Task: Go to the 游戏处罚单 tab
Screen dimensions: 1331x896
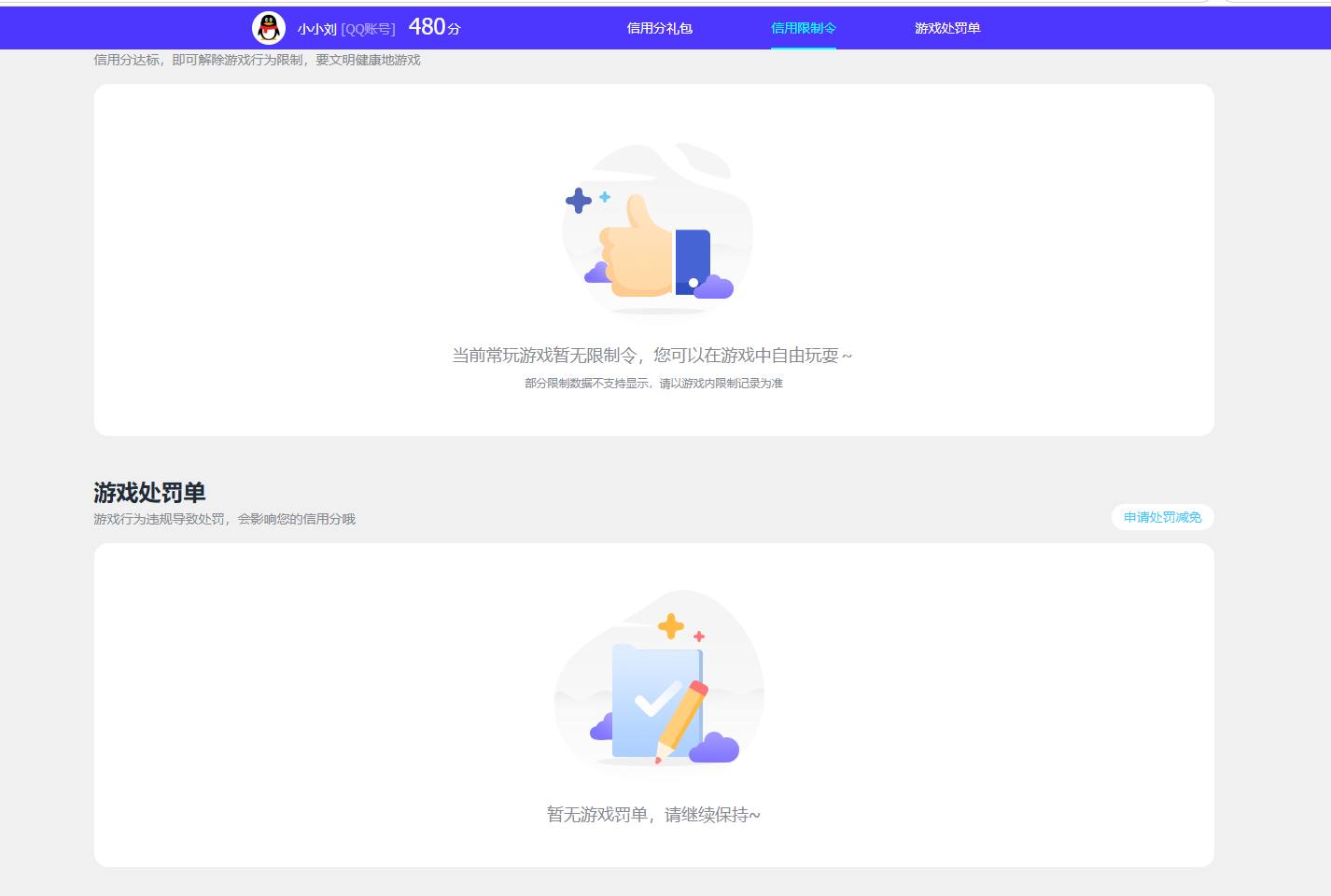Action: 947,28
